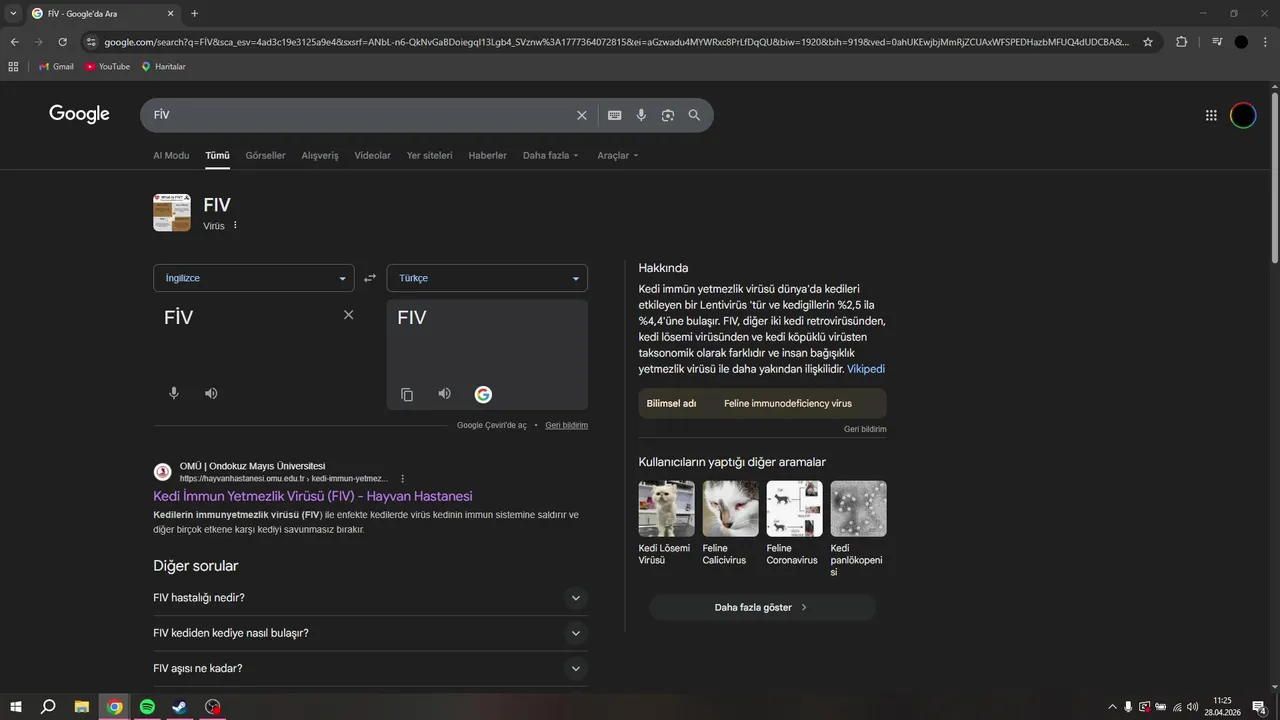
Task: Click Google Çeviri'de aç link
Action: 491,425
